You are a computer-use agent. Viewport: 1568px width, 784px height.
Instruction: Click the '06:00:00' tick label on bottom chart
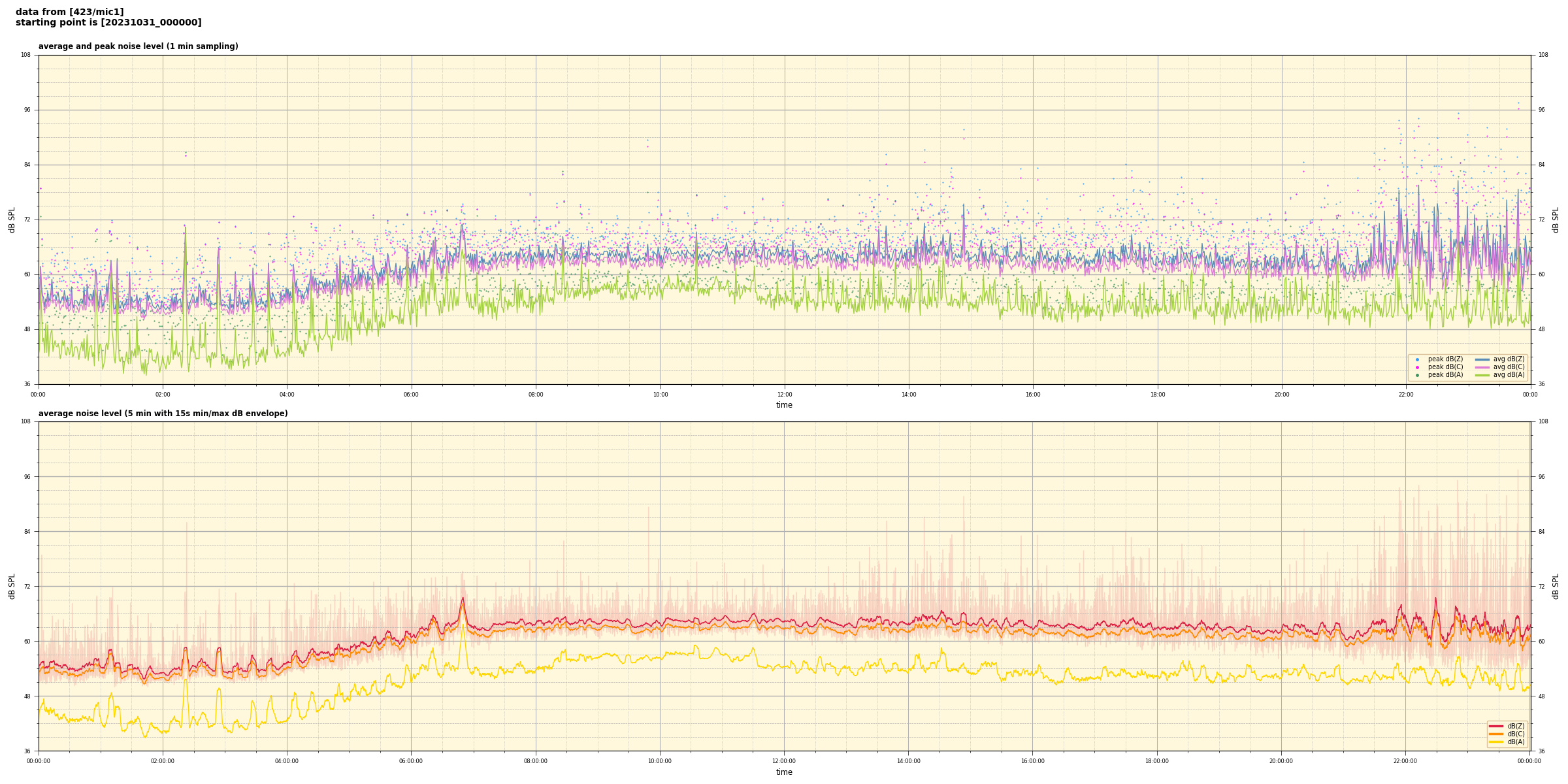[411, 761]
